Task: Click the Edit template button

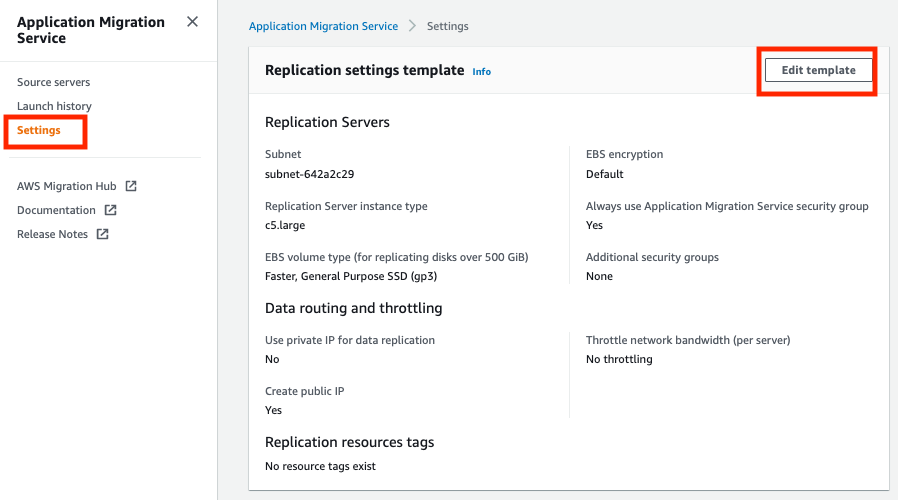Action: (x=818, y=70)
